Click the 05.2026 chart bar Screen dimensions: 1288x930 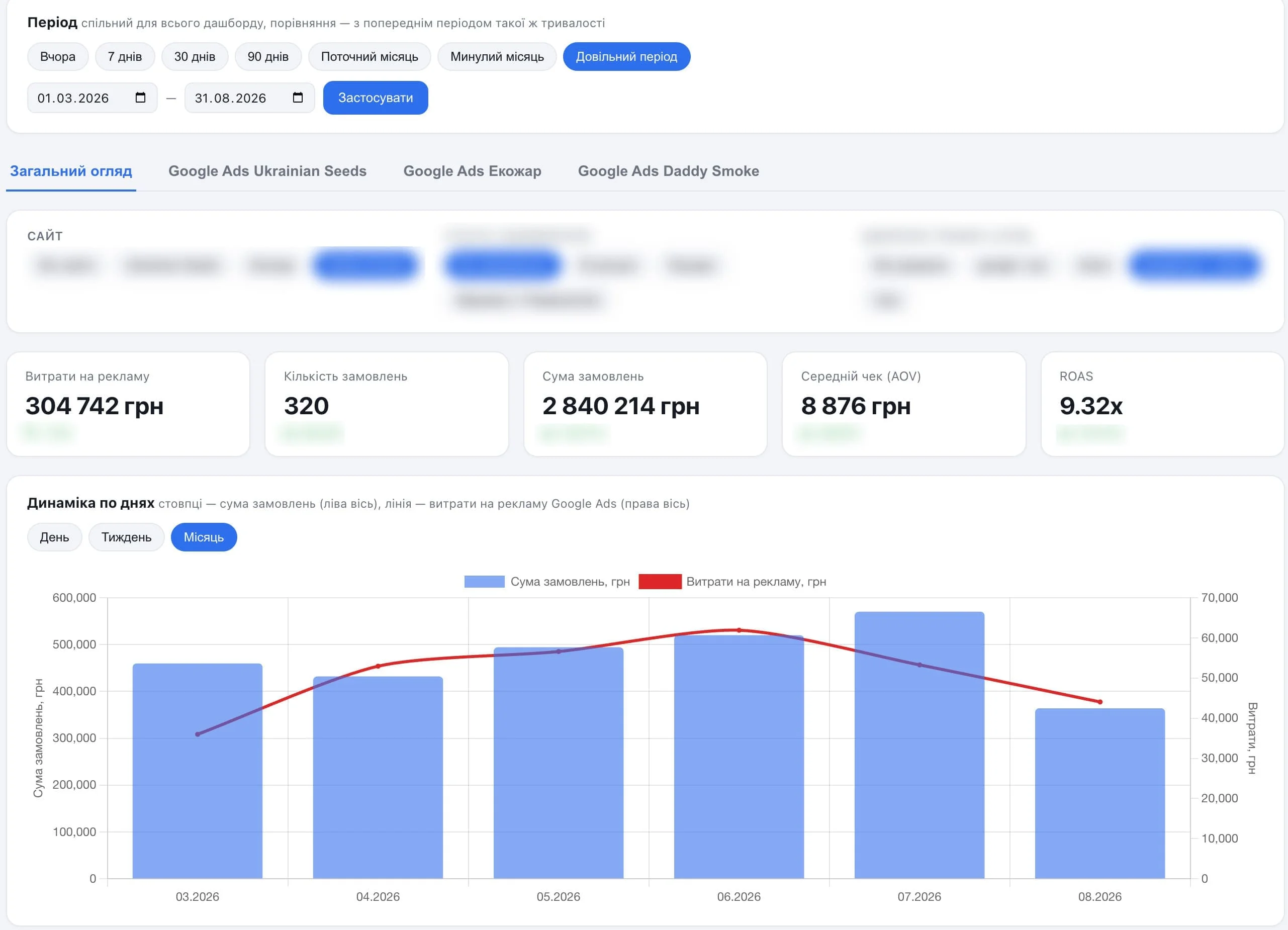coord(558,763)
